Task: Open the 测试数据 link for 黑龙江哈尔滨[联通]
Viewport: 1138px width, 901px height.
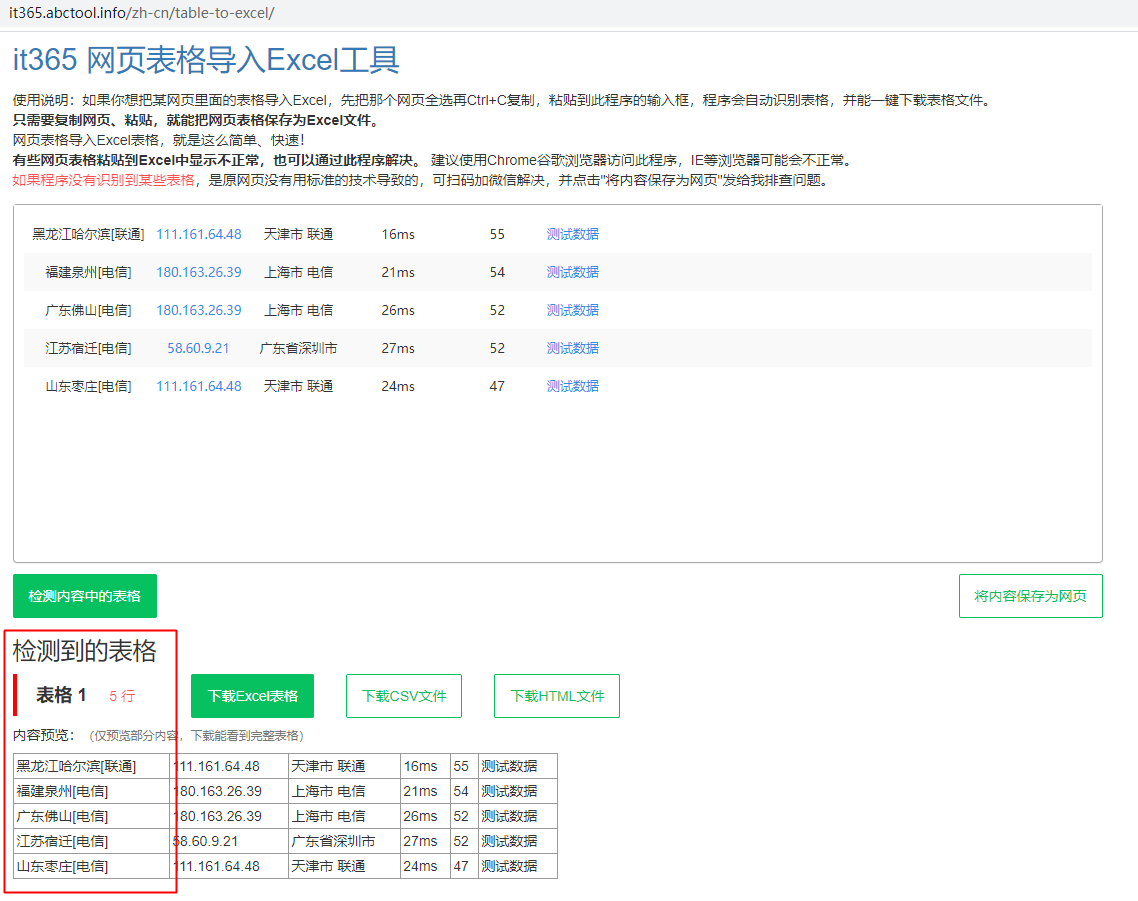Action: pyautogui.click(x=572, y=233)
